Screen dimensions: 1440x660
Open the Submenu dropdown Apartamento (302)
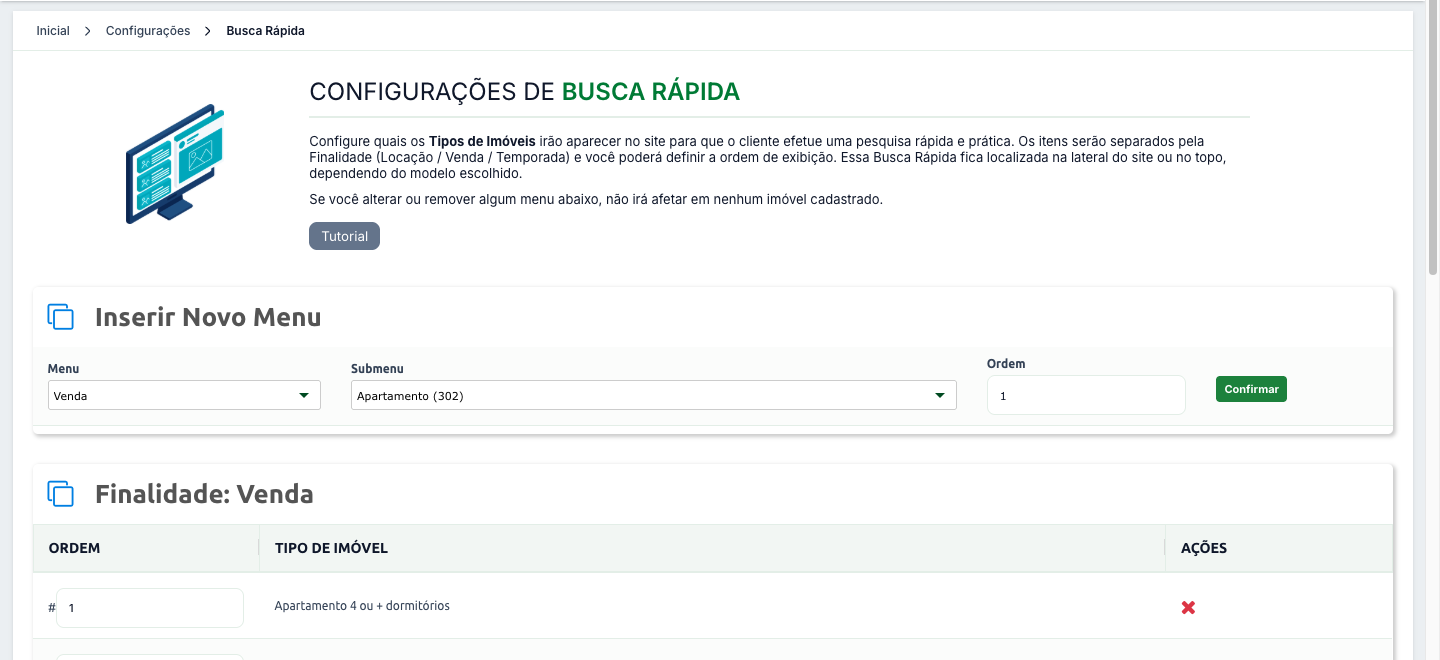click(654, 395)
